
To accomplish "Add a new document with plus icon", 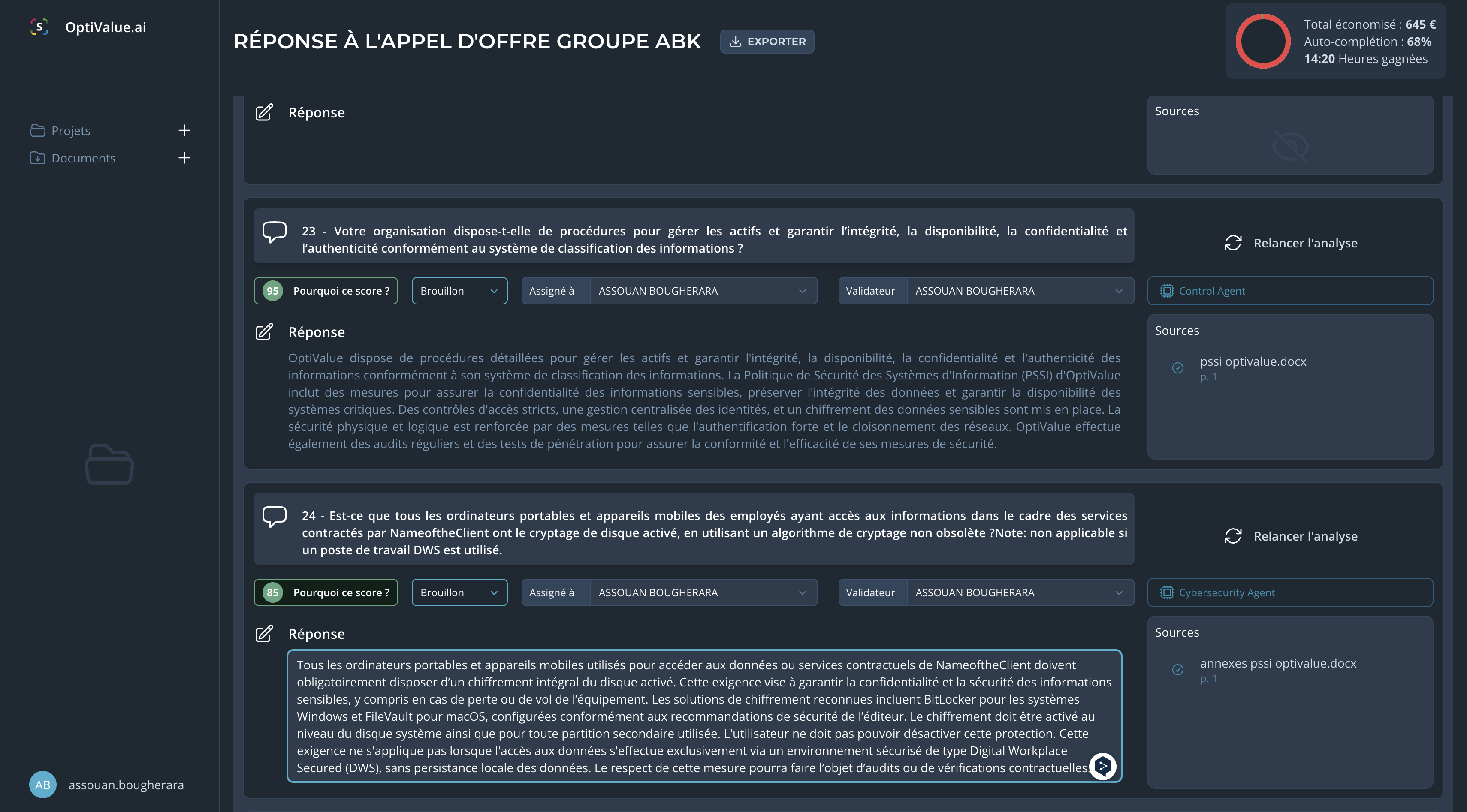I will coord(184,158).
